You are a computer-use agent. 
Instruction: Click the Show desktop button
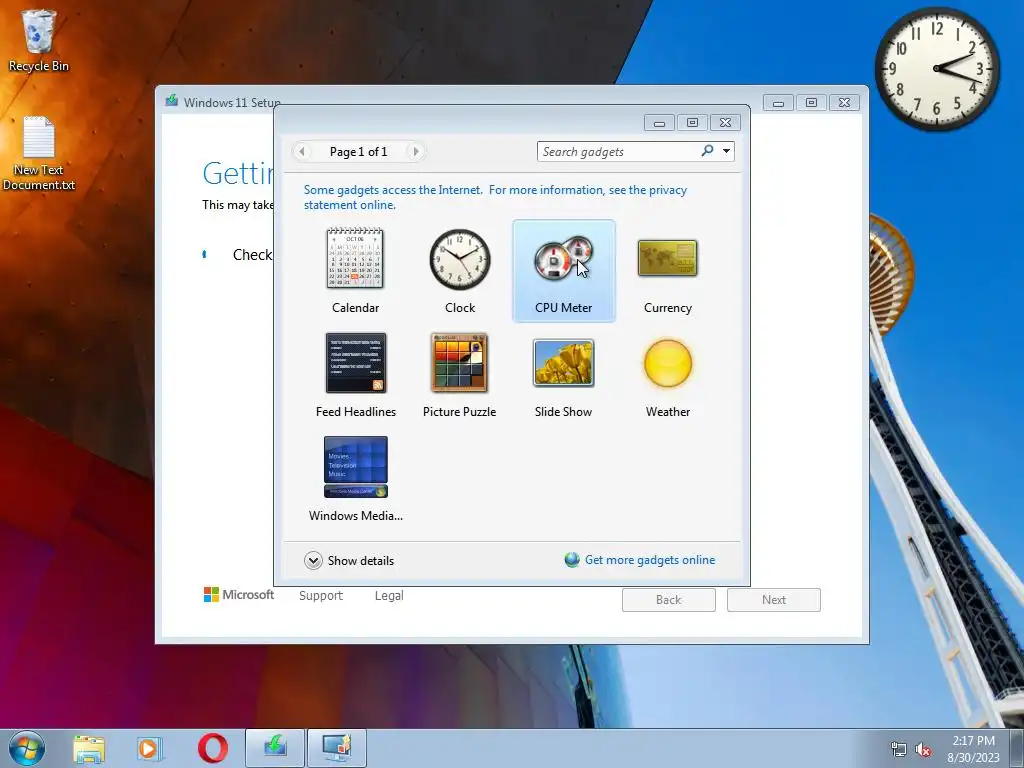pos(1017,748)
